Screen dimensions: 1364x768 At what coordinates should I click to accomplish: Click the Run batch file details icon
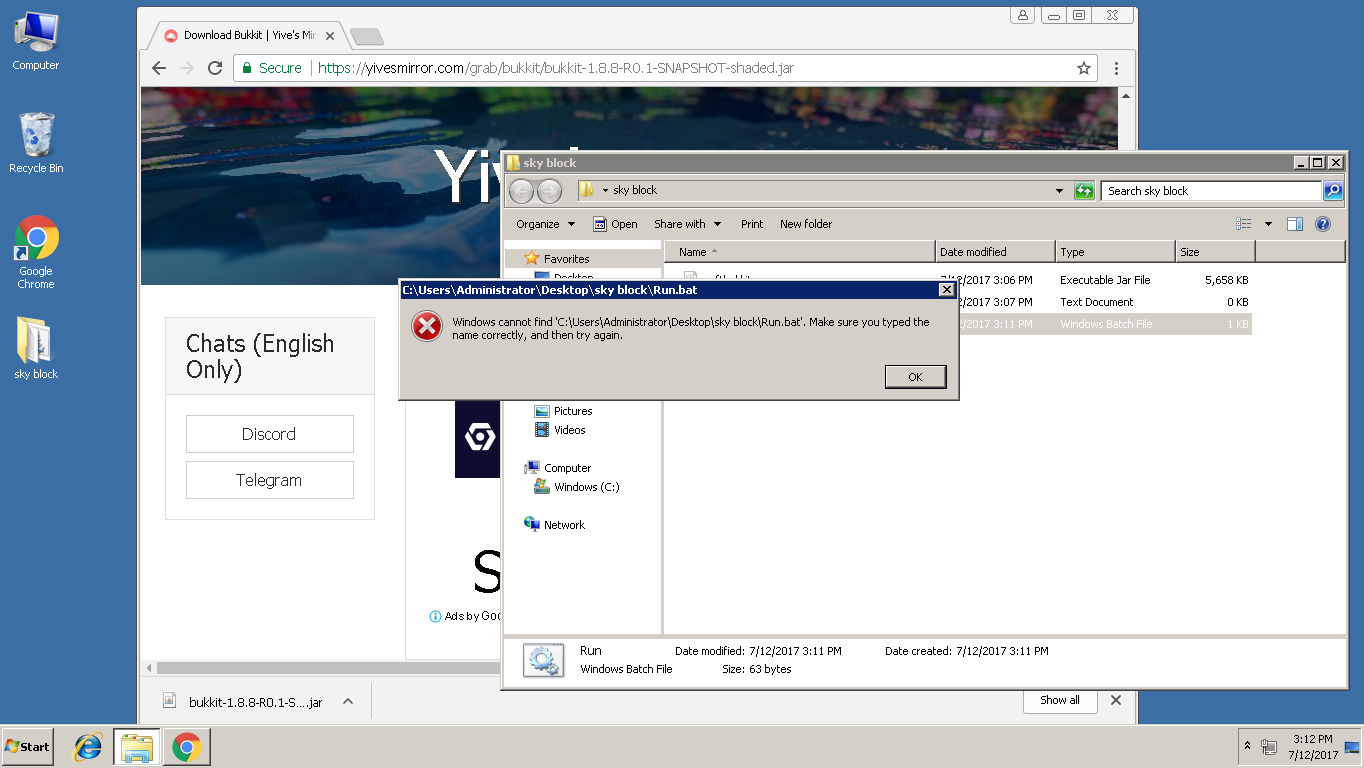[x=543, y=660]
